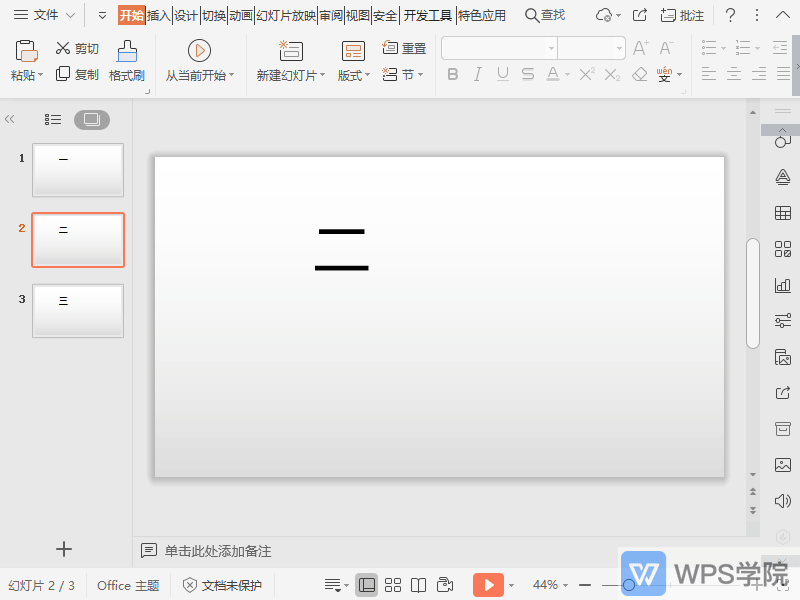Click the zoom slider in status bar

click(629, 585)
